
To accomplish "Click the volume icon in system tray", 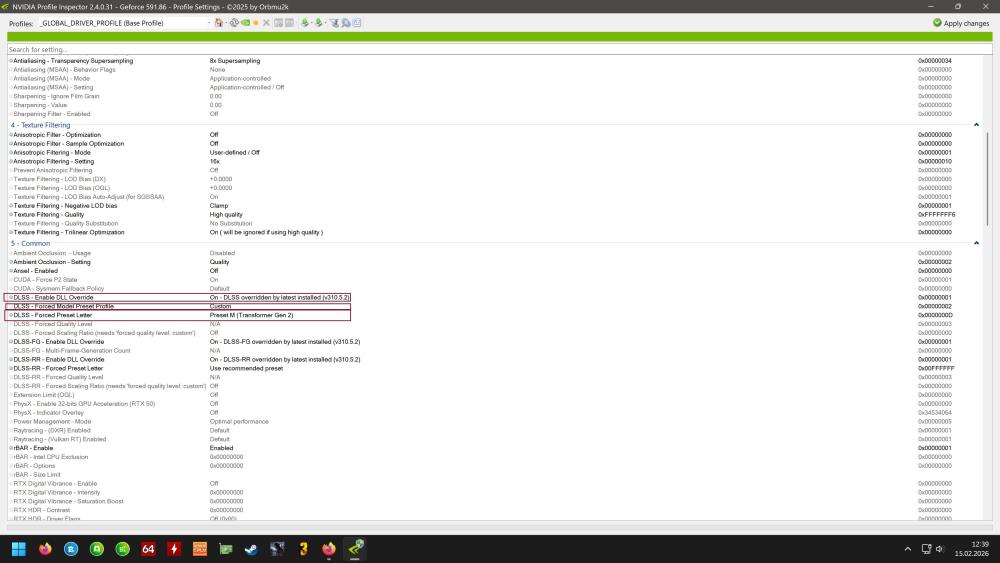I will [939, 548].
